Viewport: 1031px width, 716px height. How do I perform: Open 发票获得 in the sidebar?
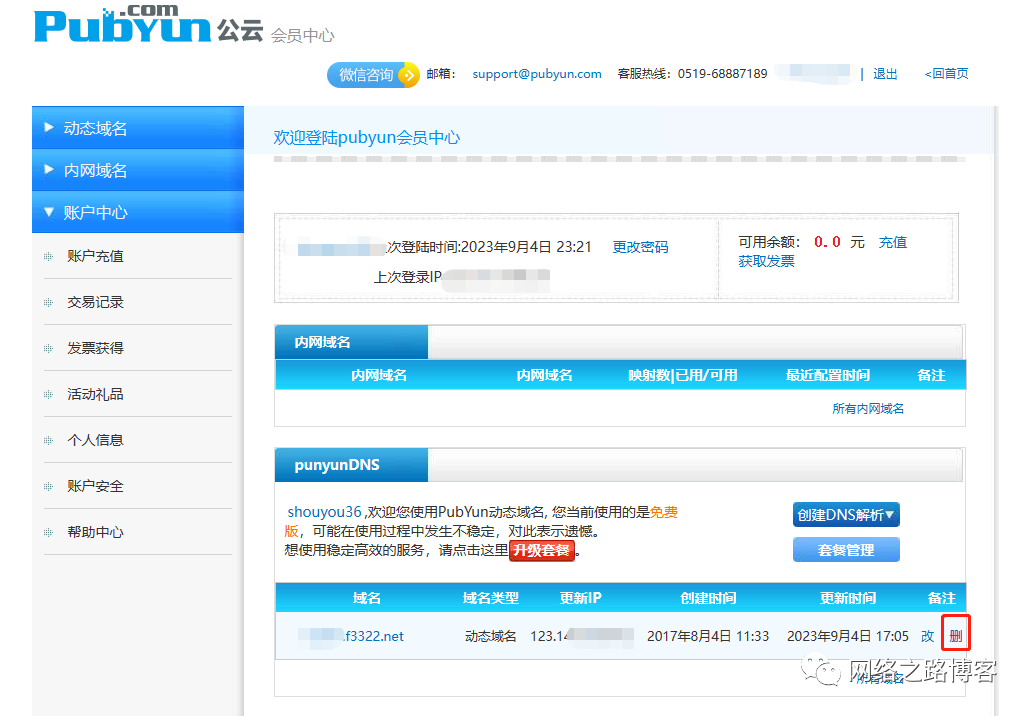tap(95, 348)
